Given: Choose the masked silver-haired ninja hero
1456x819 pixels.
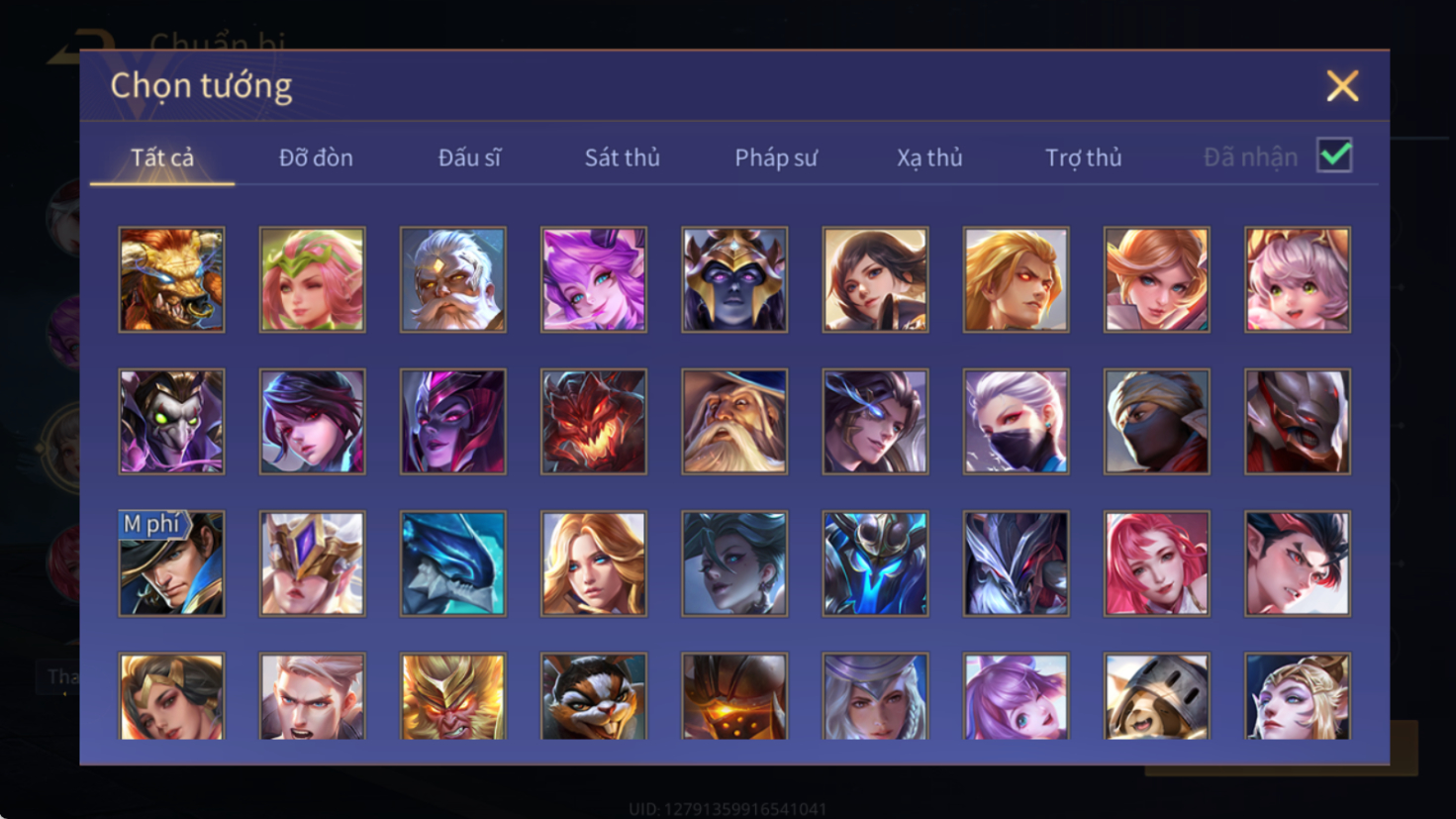Looking at the screenshot, I should 1016,421.
